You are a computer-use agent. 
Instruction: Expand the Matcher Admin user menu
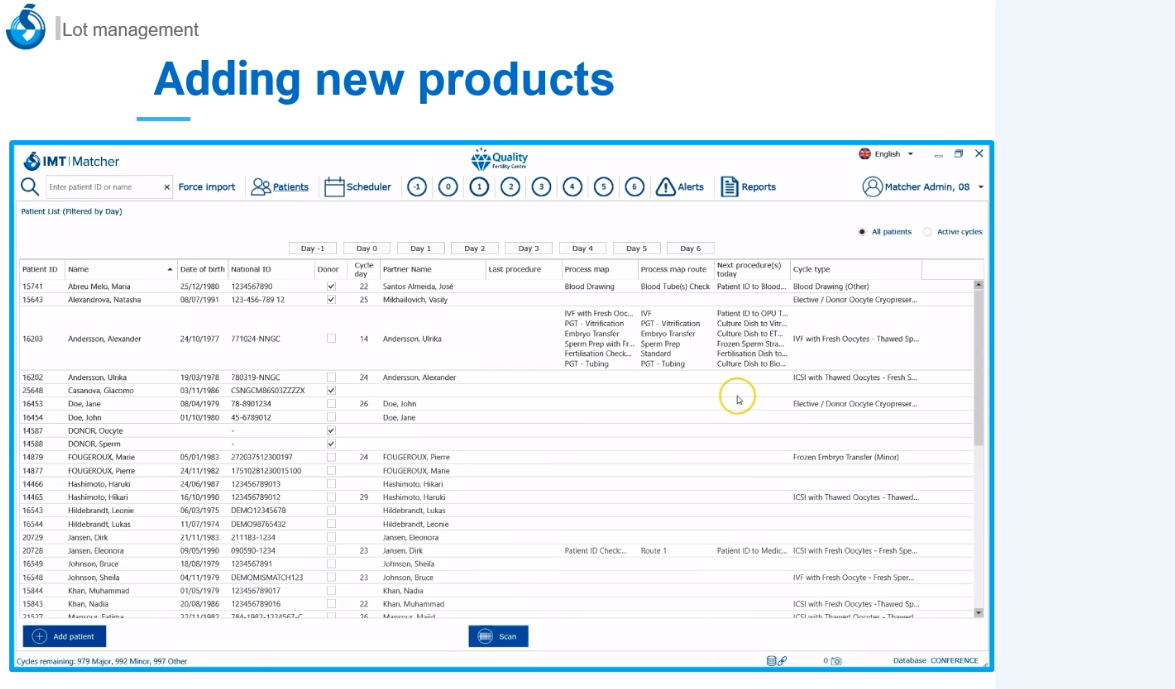[980, 187]
